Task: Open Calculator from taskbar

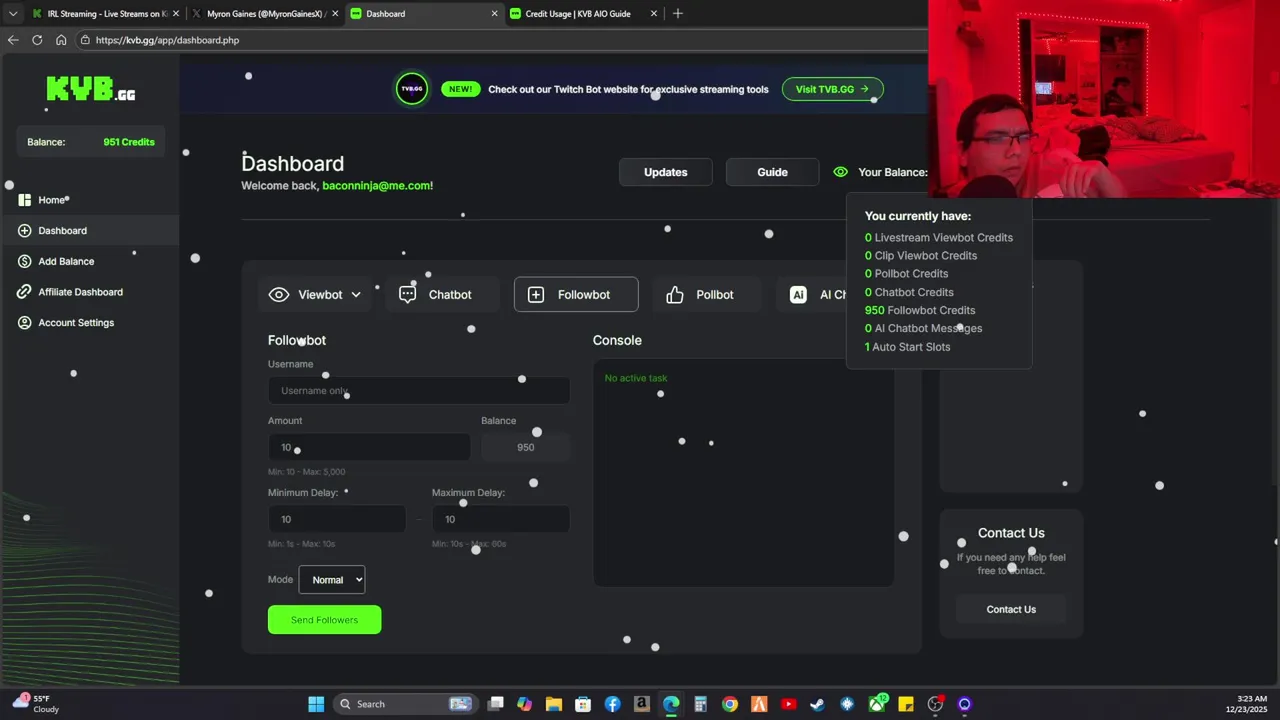Action: point(700,704)
